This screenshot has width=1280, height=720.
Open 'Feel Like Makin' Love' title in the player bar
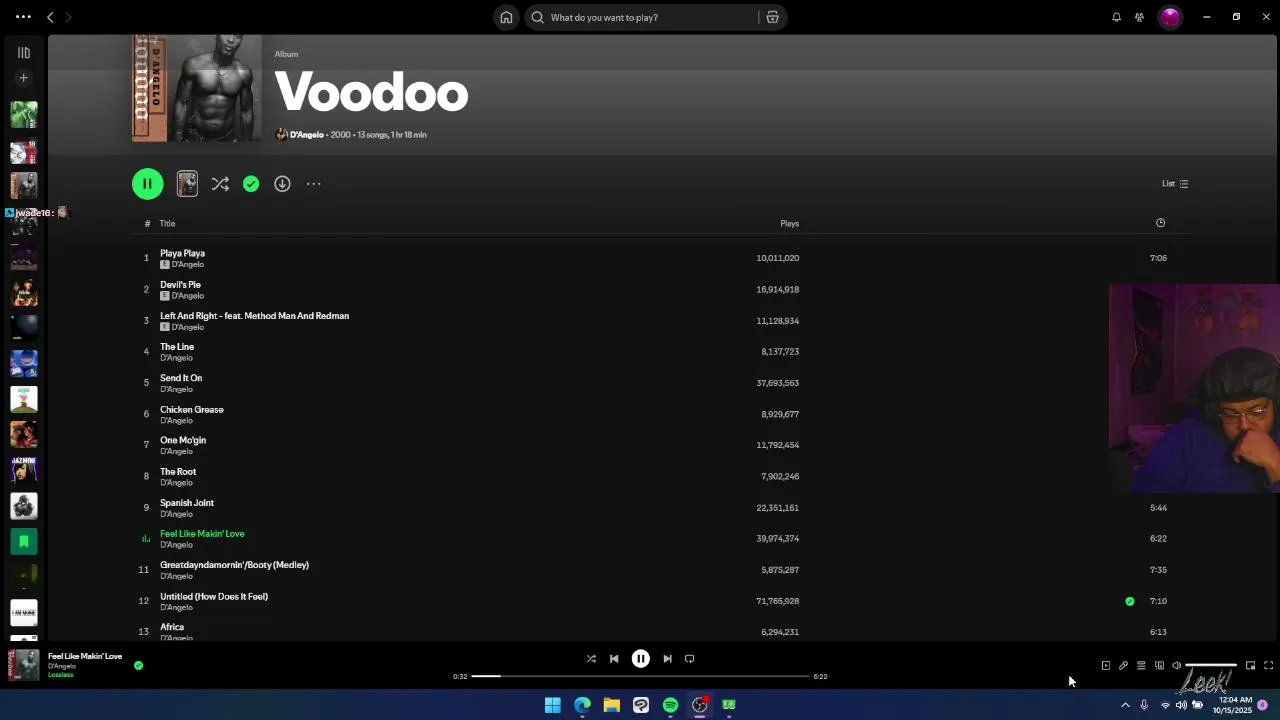point(85,656)
